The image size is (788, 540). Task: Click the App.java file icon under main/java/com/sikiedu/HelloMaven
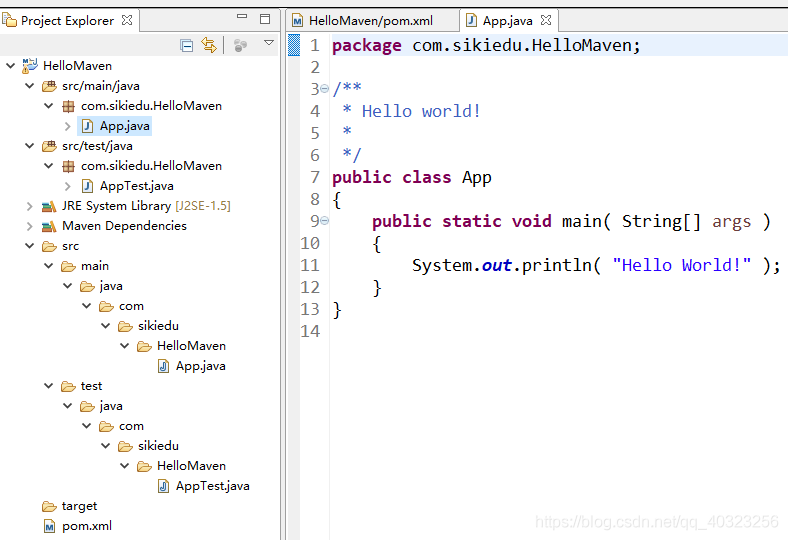(163, 366)
